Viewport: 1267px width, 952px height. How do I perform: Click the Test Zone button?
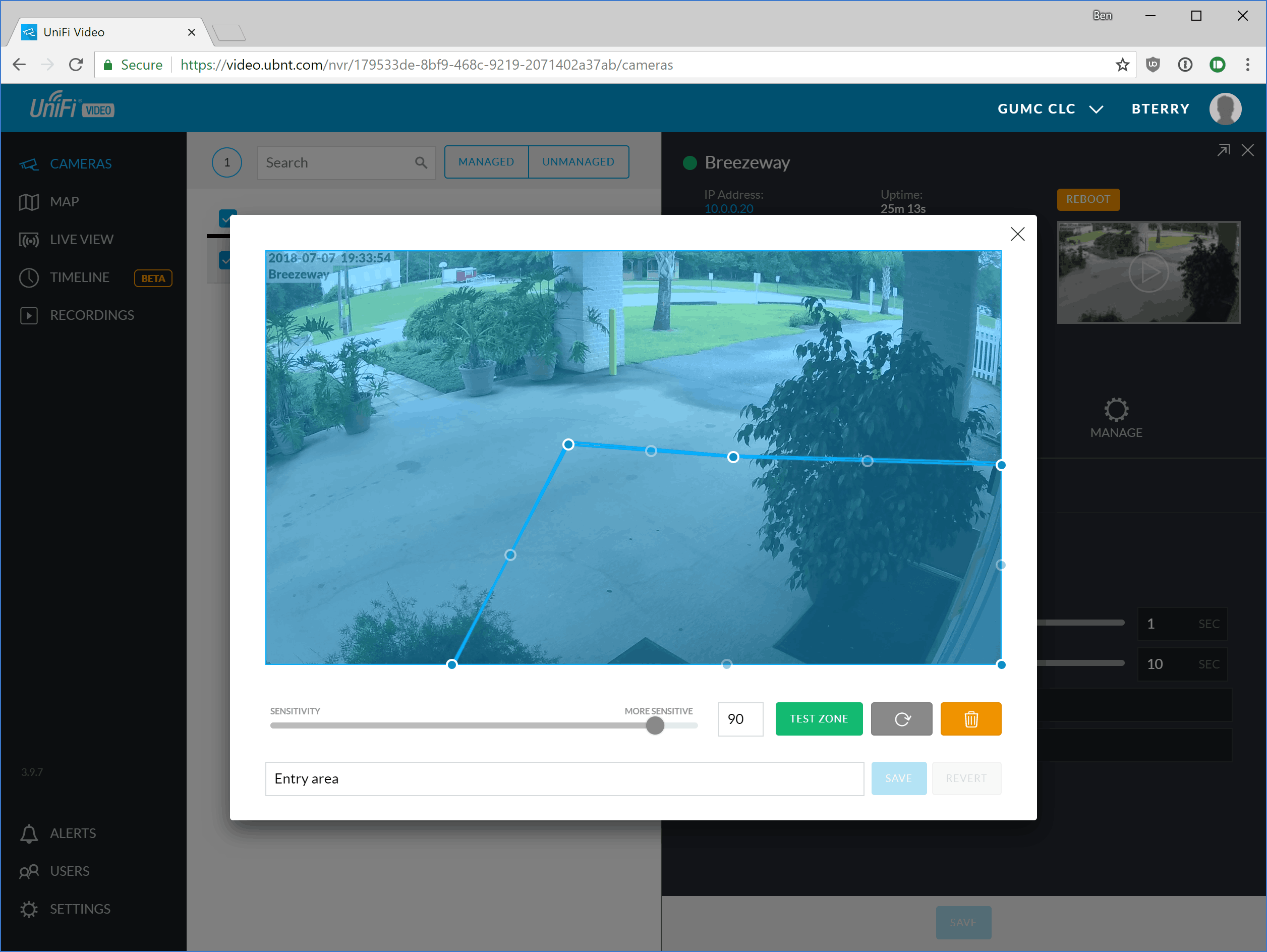819,718
